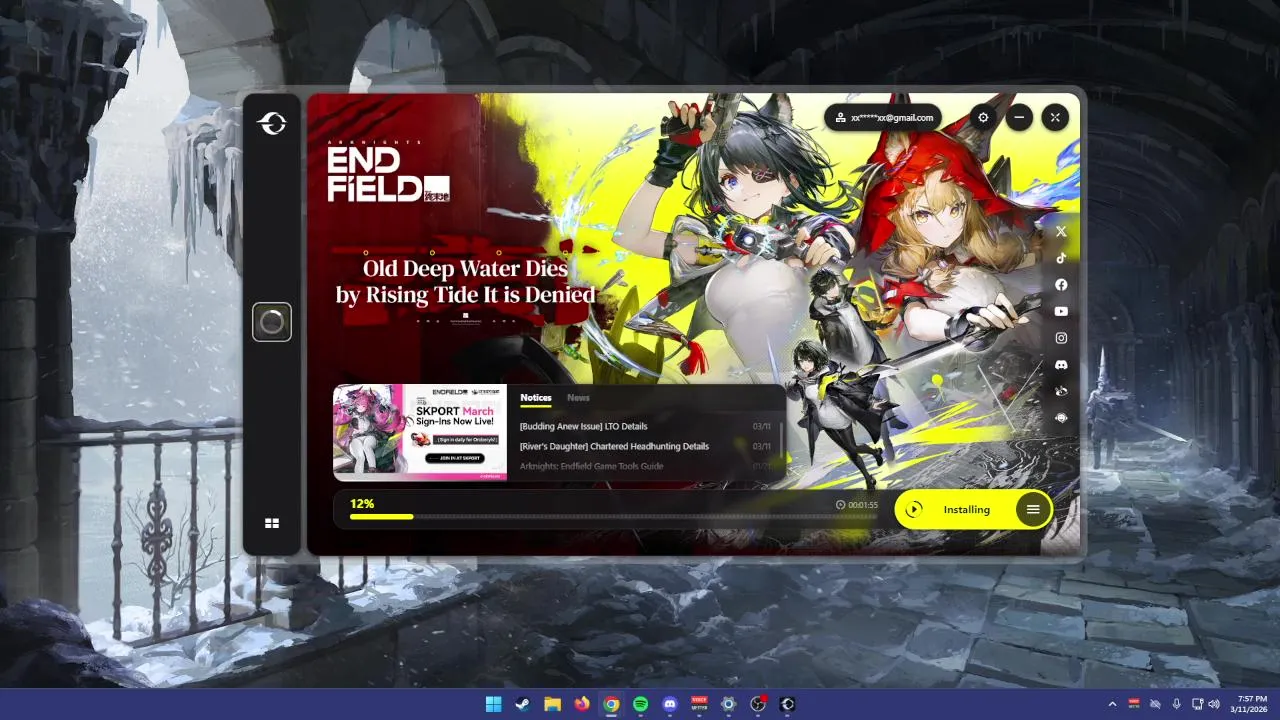
Task: Open the gear app in the taskbar
Action: pos(728,704)
